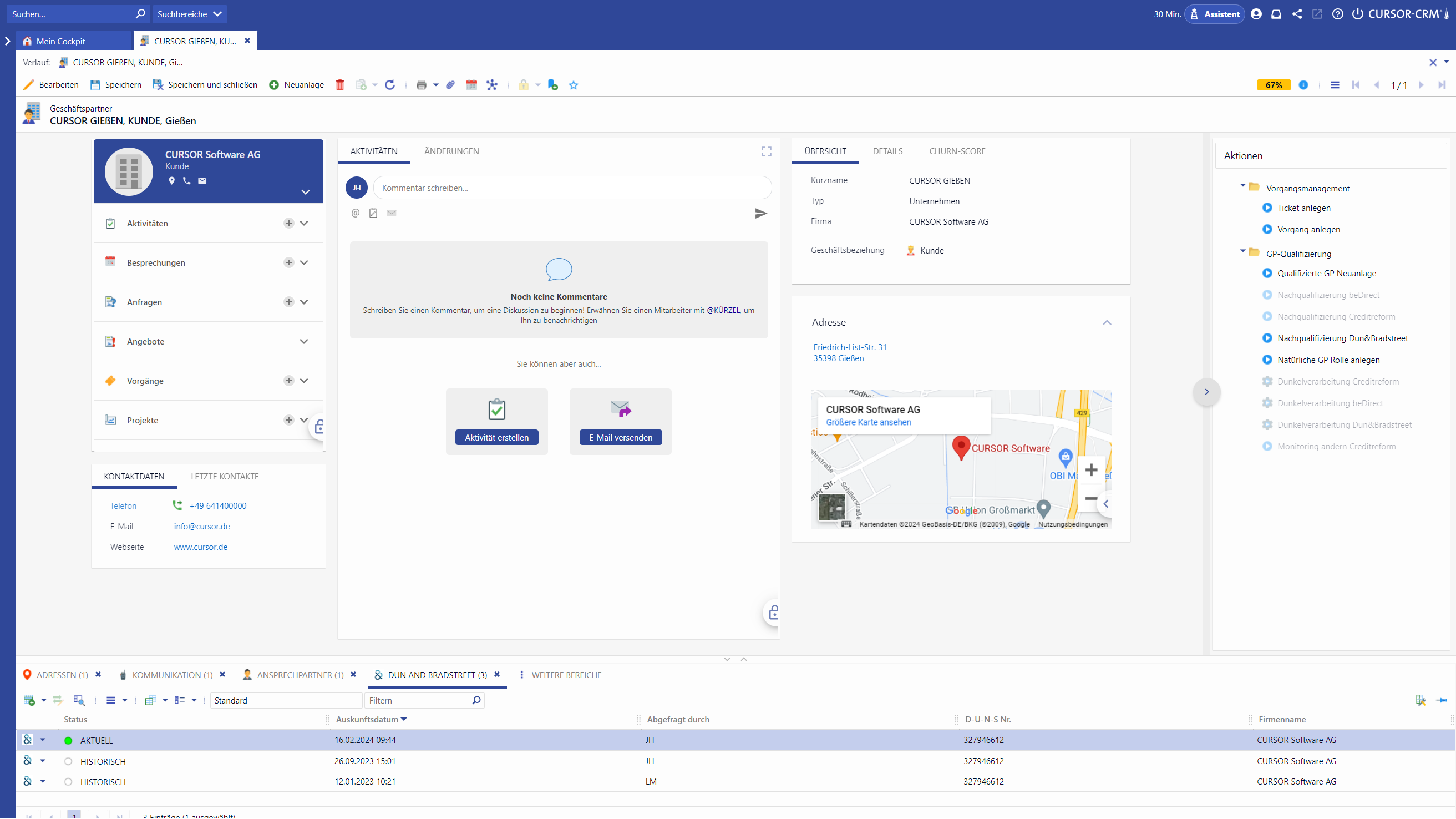1456x819 pixels.
Task: Click the star favorite icon
Action: [574, 85]
